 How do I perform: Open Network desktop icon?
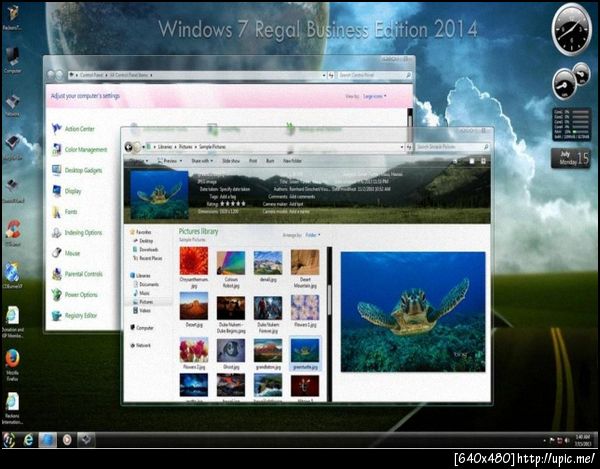(12, 105)
